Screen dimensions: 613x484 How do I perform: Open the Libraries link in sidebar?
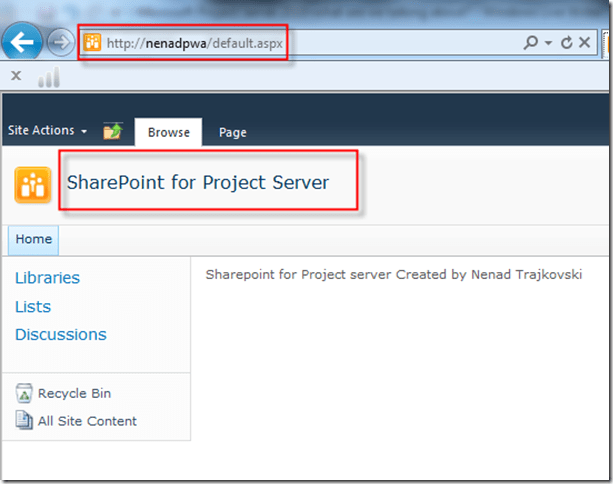point(47,278)
